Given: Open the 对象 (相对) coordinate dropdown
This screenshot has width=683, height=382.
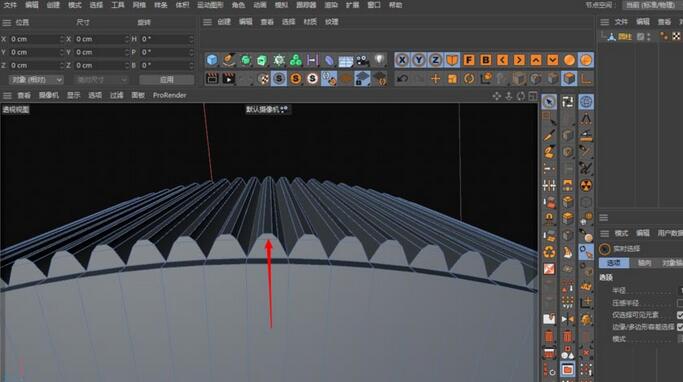Looking at the screenshot, I should coord(36,80).
